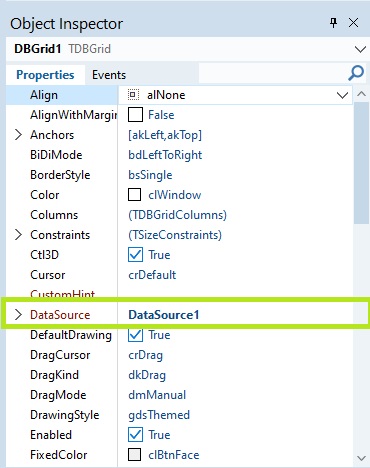Select the Color property name

click(45, 195)
